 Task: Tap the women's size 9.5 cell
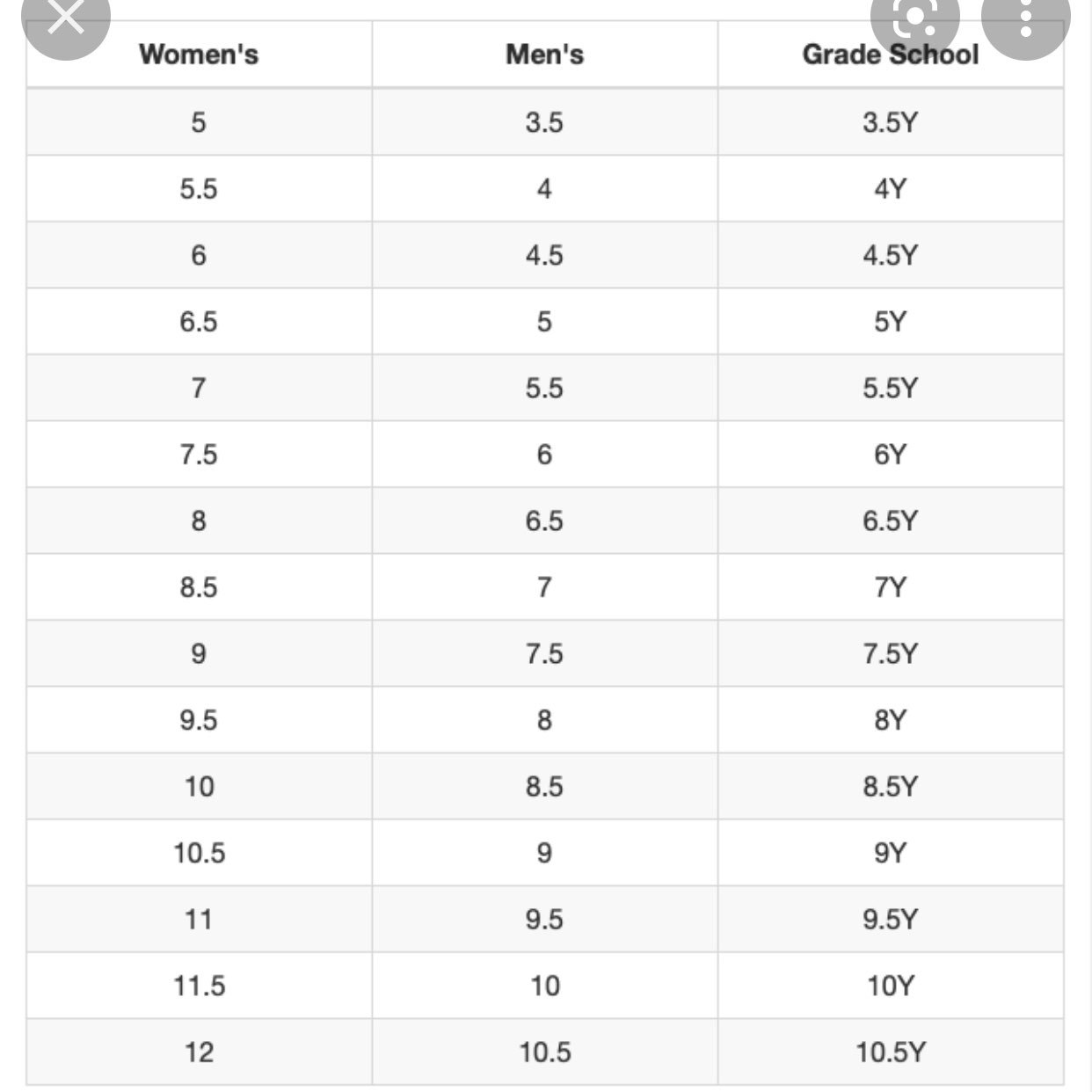pyautogui.click(x=199, y=720)
